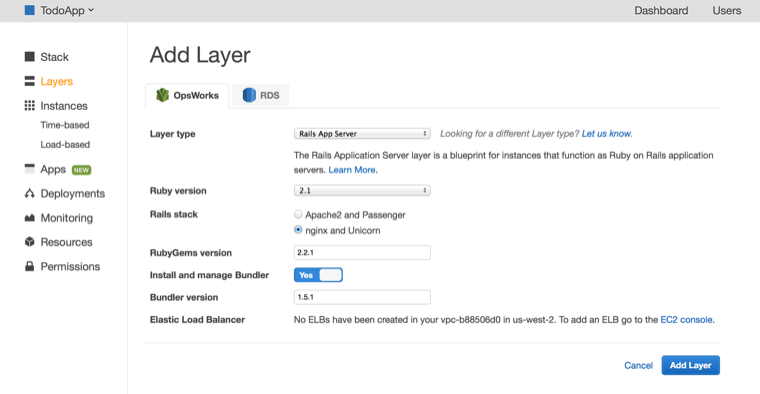Select Apache2 and Passenger radio button
The height and width of the screenshot is (394, 760).
point(298,214)
